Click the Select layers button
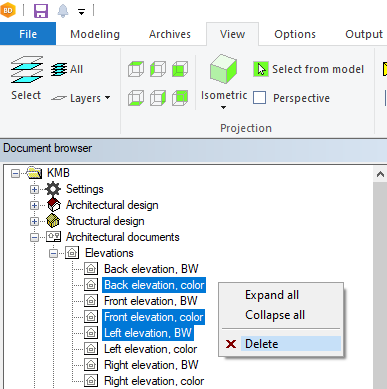The width and height of the screenshot is (387, 389). pyautogui.click(x=26, y=79)
